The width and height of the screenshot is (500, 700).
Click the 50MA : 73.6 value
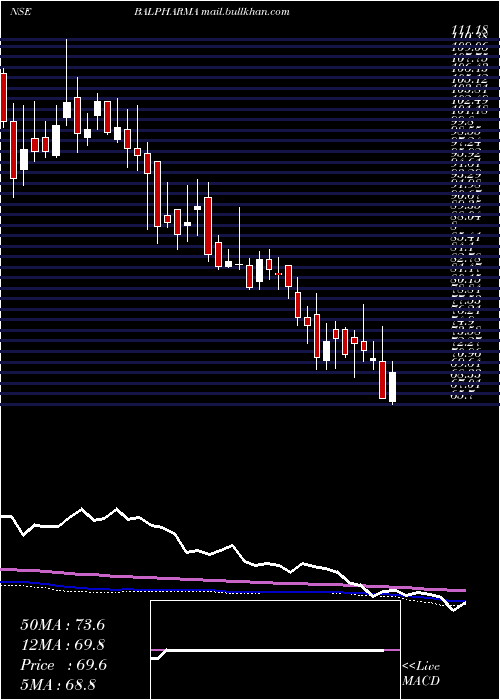point(63,625)
